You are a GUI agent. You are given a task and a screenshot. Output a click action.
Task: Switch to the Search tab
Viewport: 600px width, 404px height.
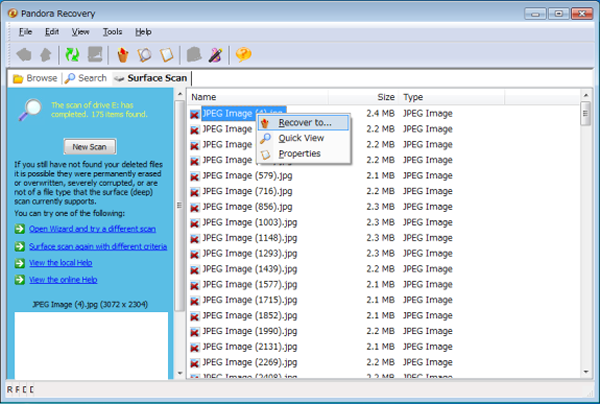(x=86, y=78)
